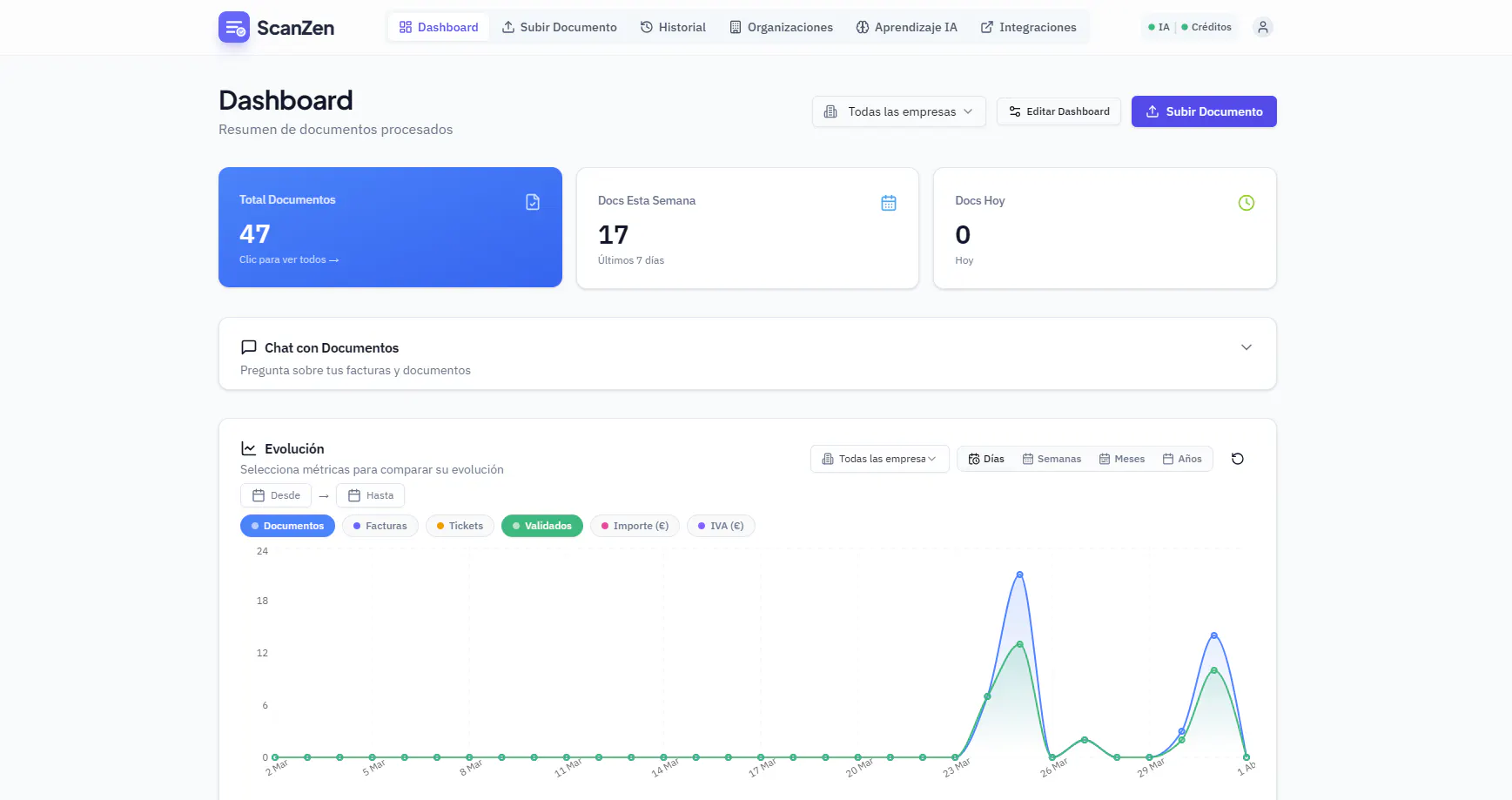
Task: Click the Editar Dashboard button
Action: point(1058,111)
